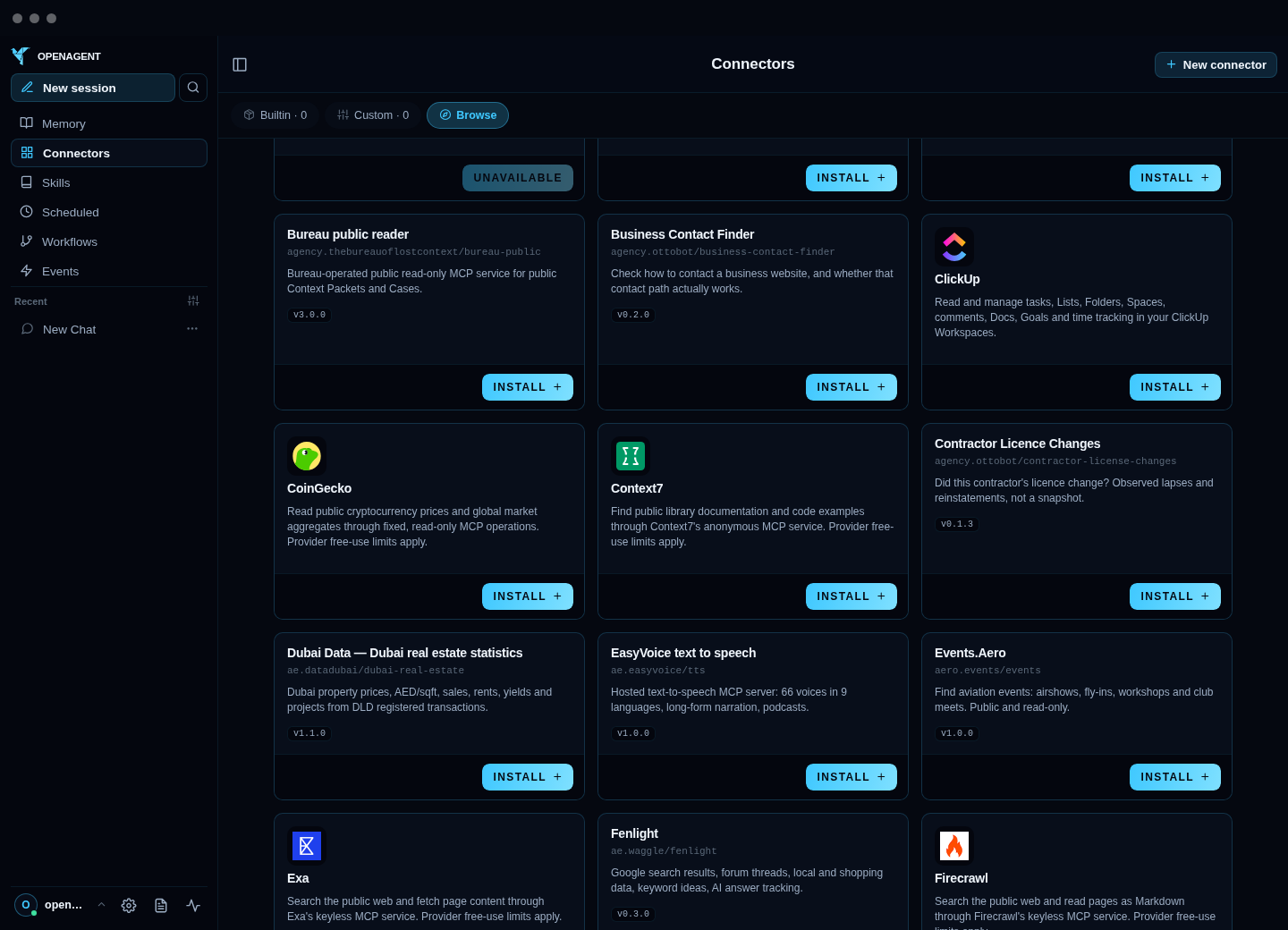Click the CoinGecko gecko logo

point(307,456)
